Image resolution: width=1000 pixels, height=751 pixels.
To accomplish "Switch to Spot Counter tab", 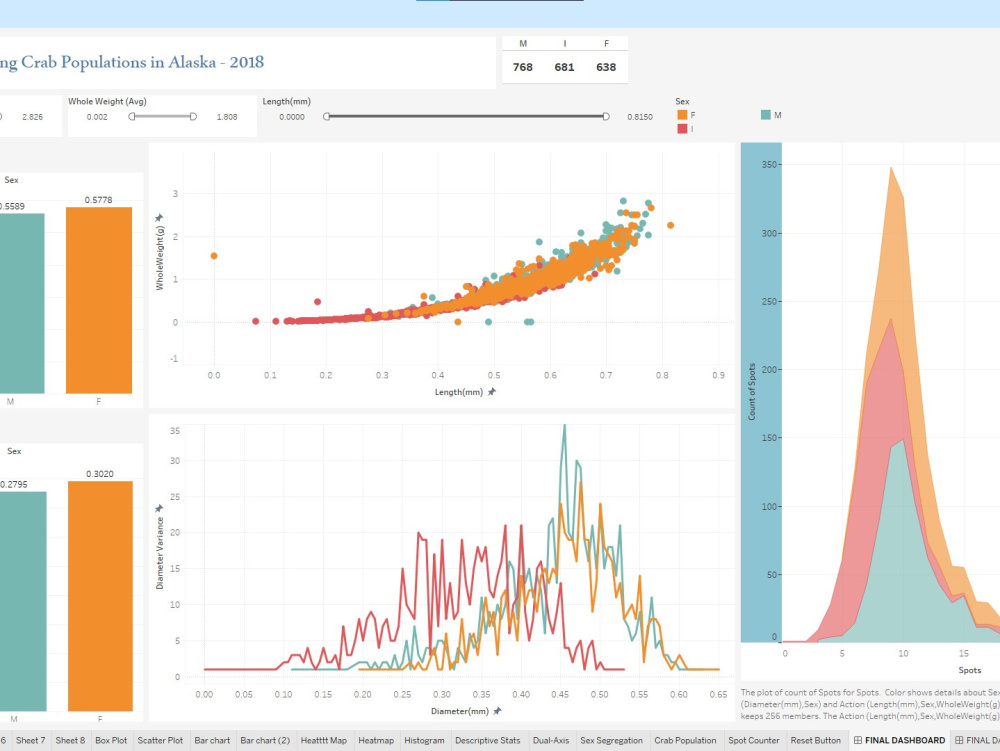I will pos(754,740).
